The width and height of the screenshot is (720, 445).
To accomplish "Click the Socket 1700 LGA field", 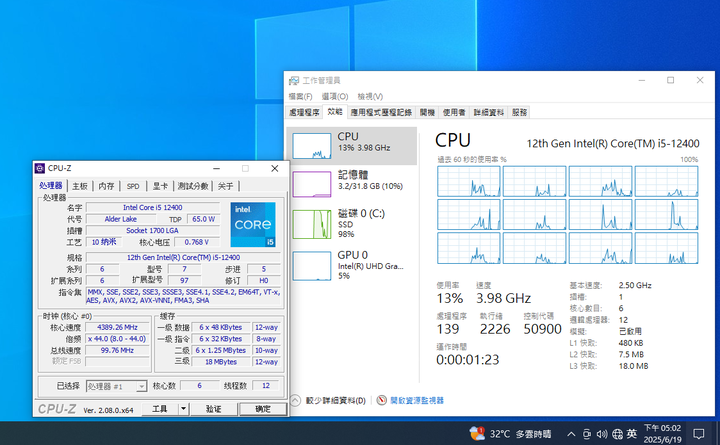I will pos(152,231).
